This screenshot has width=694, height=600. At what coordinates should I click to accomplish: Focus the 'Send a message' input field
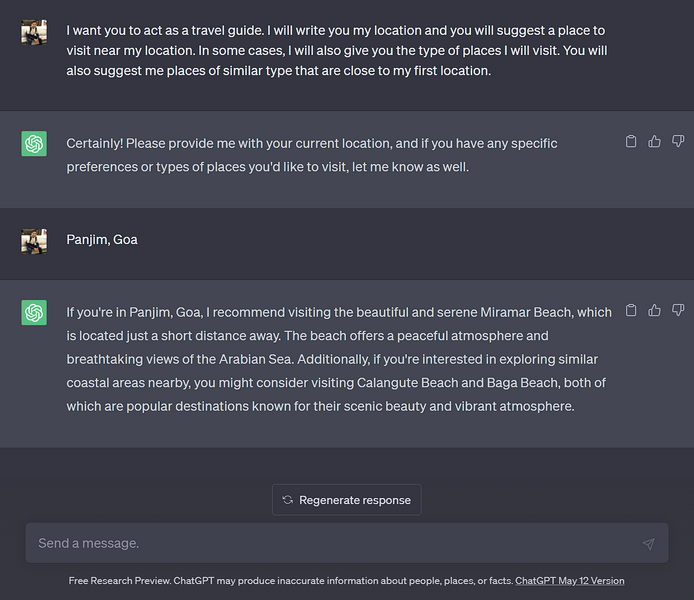pyautogui.click(x=330, y=543)
